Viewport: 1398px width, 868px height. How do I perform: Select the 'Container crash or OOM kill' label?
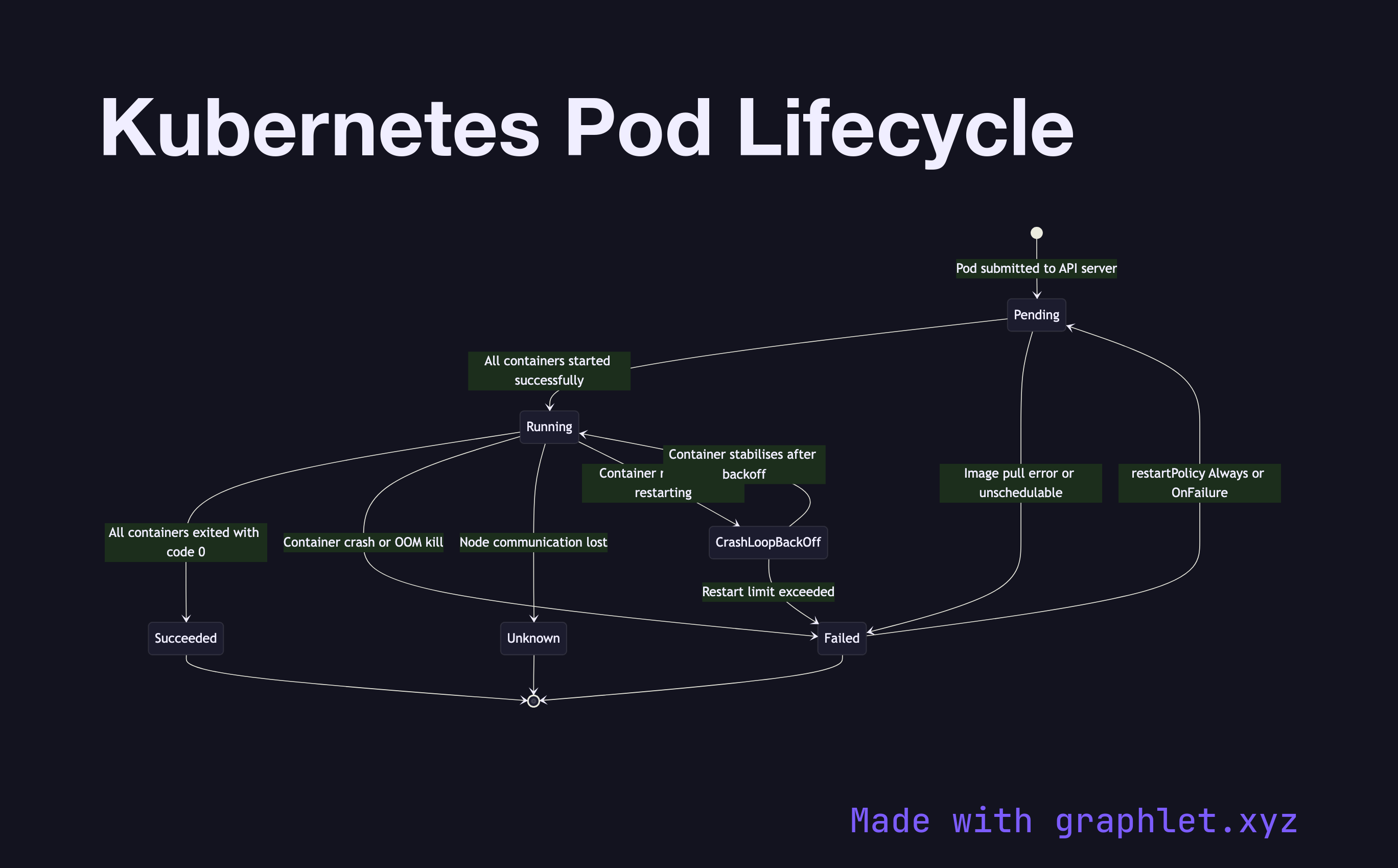[363, 542]
